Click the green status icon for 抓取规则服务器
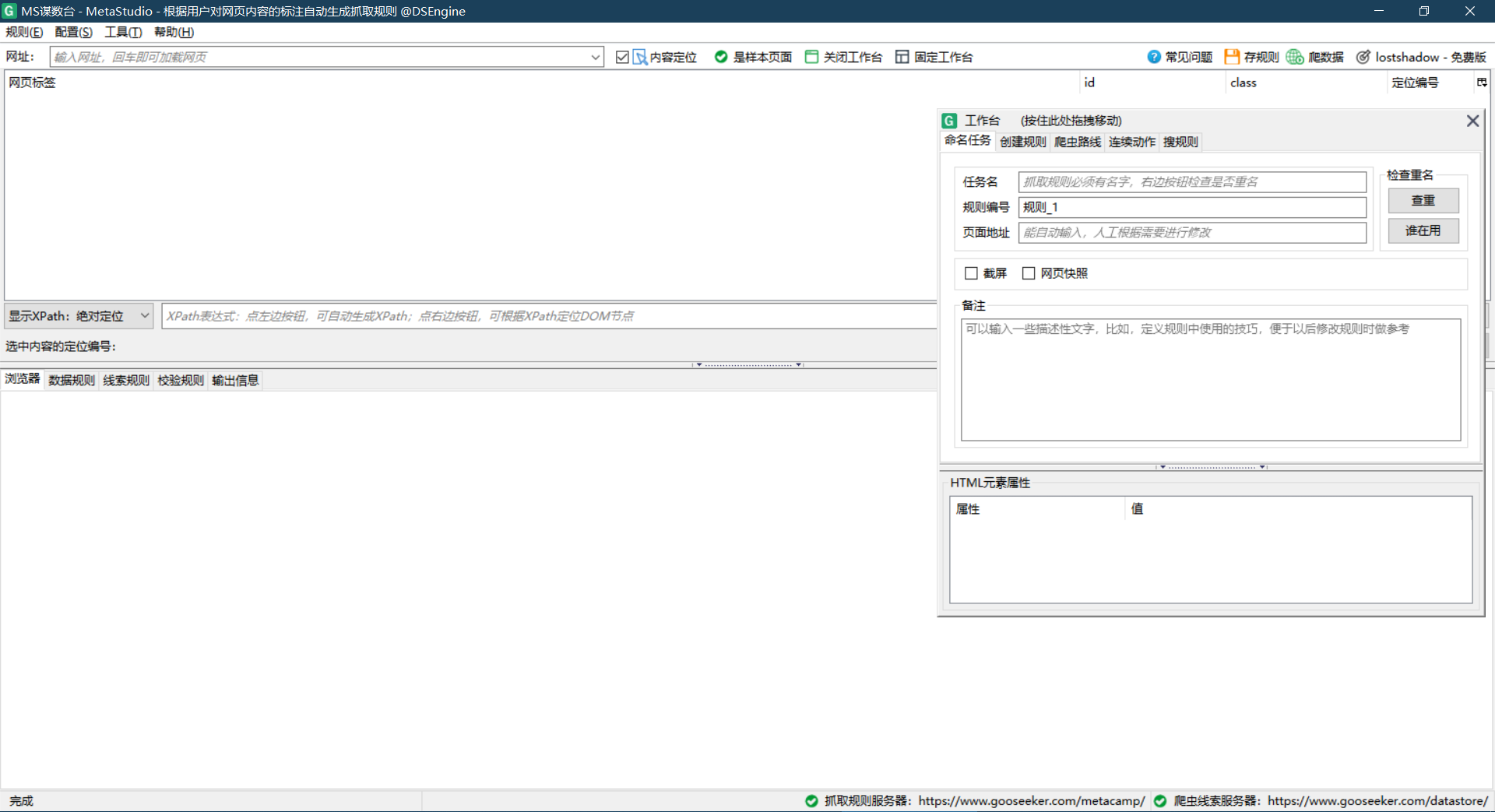 click(811, 800)
